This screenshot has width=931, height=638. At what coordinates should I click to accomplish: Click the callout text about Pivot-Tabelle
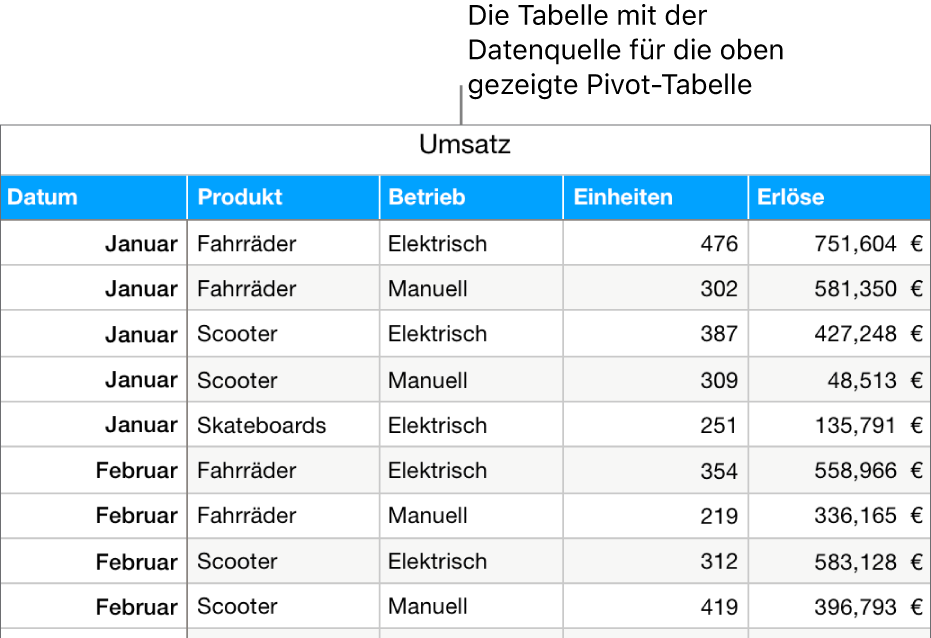click(625, 51)
